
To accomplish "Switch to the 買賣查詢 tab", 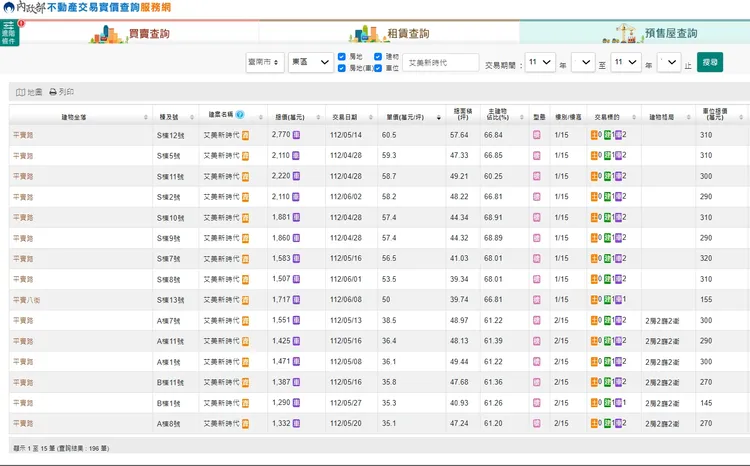I will [x=130, y=33].
